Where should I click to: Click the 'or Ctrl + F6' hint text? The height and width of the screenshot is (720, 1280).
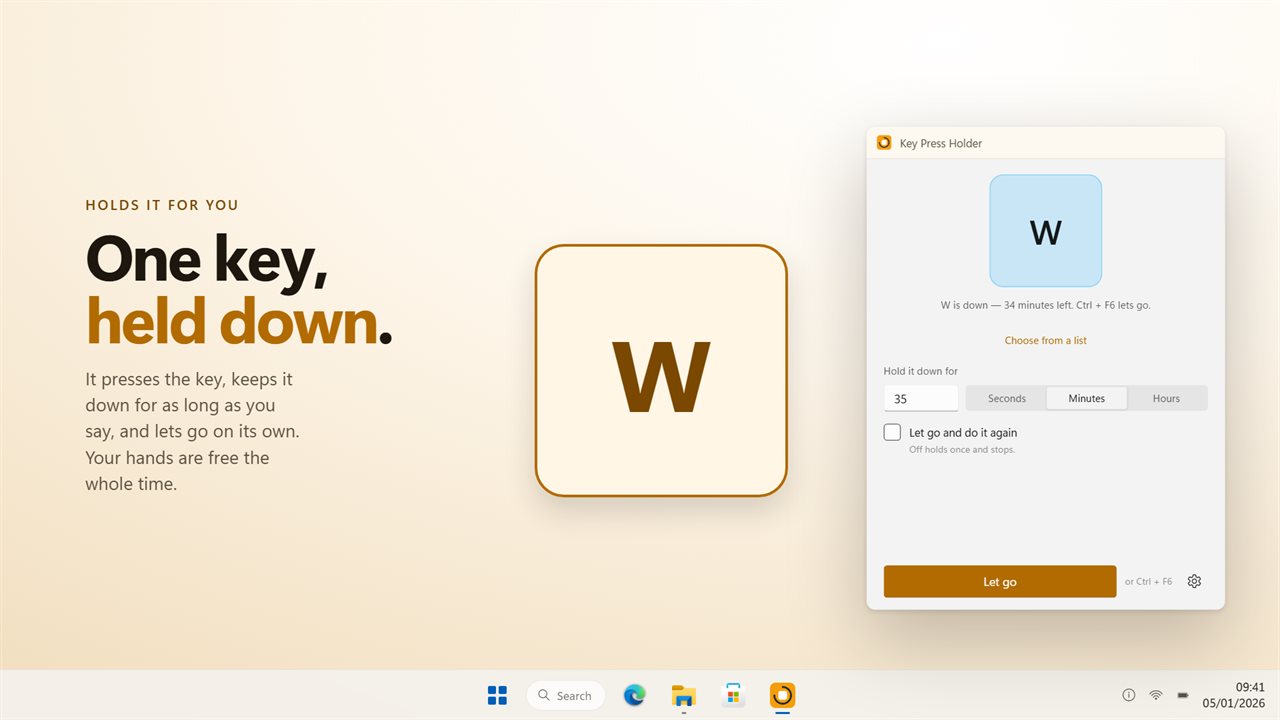point(1149,581)
